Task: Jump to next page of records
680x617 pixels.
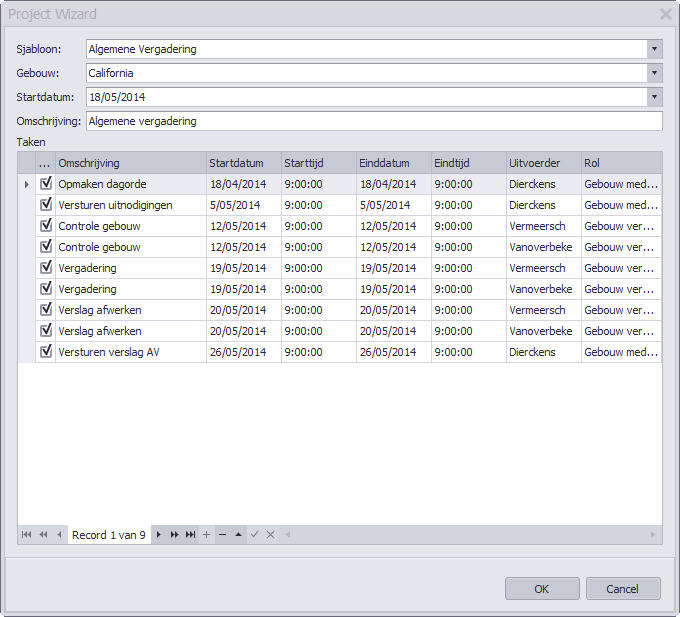Action: pos(174,535)
